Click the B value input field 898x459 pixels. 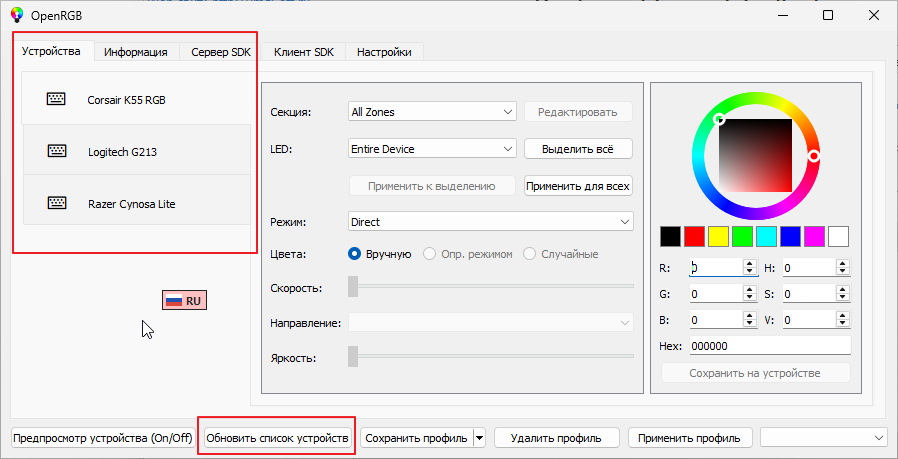[x=716, y=320]
